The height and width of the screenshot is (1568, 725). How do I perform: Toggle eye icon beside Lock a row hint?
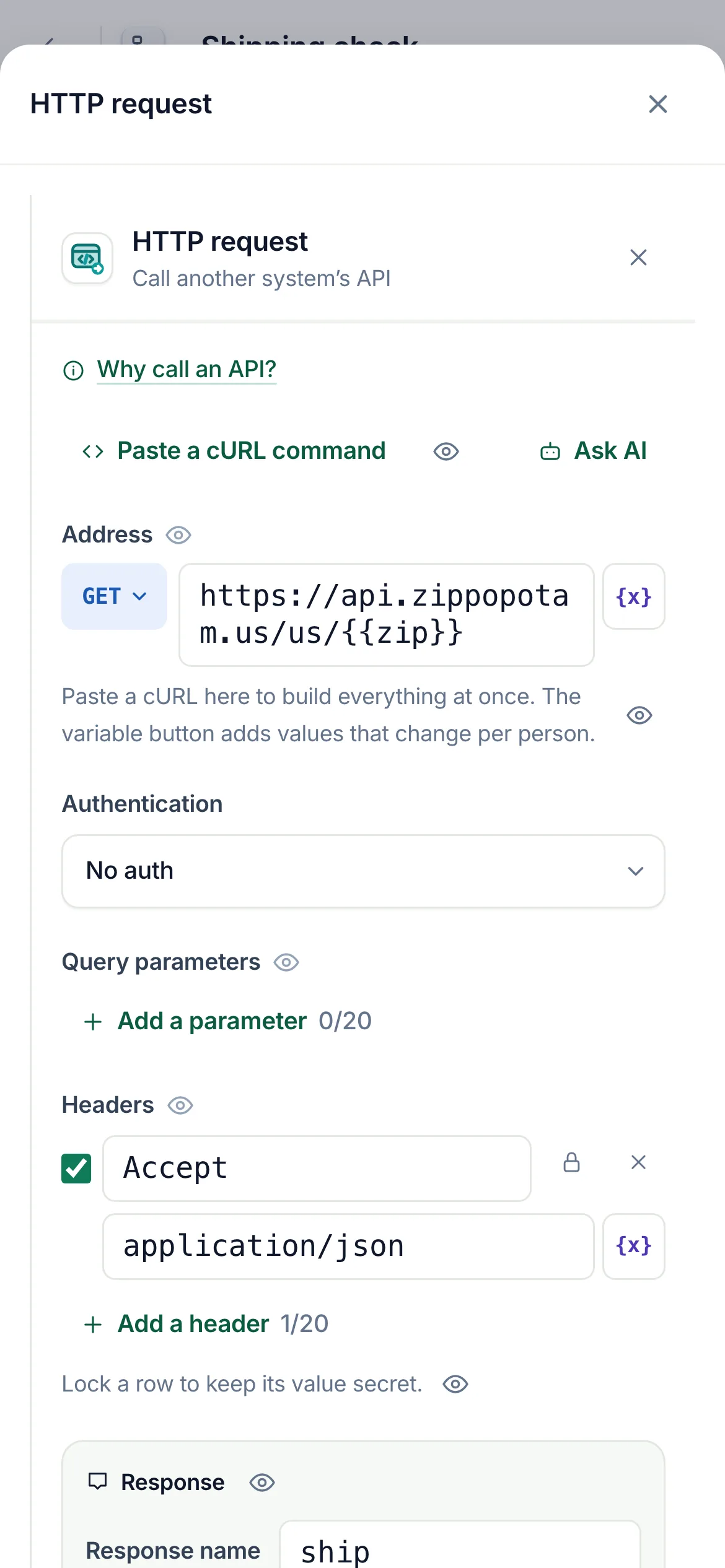pyautogui.click(x=455, y=1384)
